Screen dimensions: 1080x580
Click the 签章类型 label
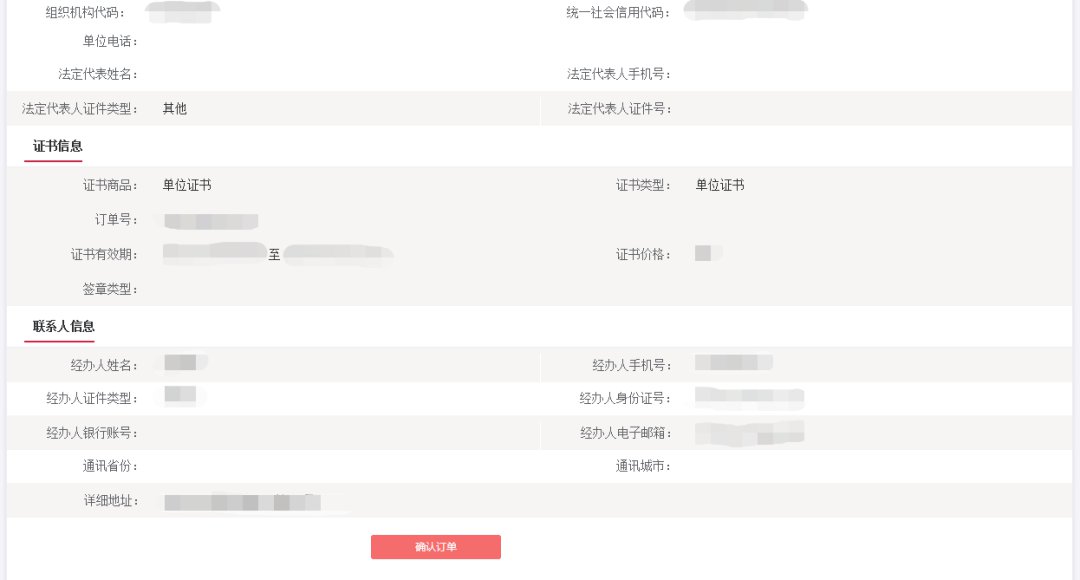(x=110, y=289)
